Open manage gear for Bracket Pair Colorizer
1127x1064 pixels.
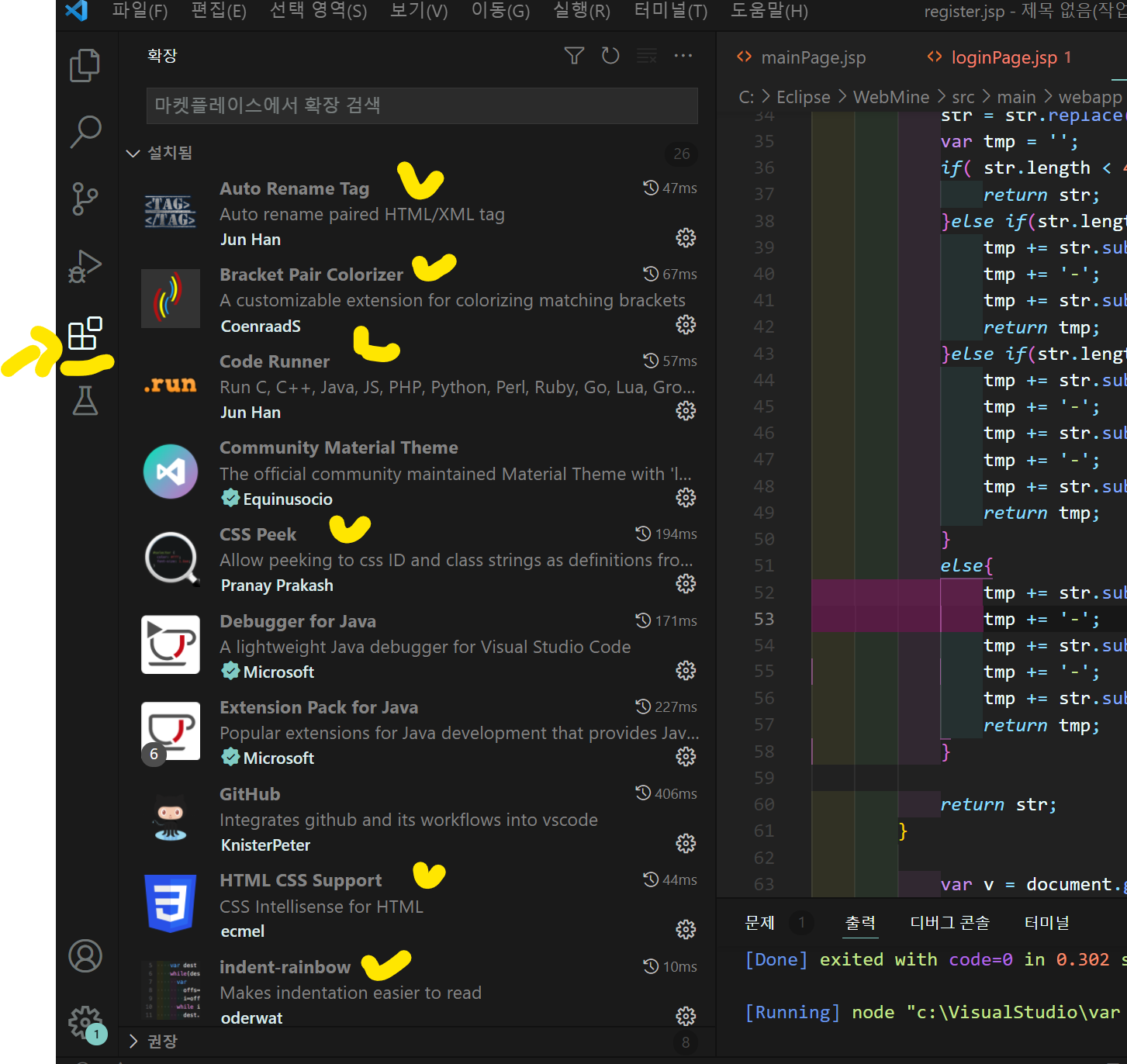tap(686, 324)
